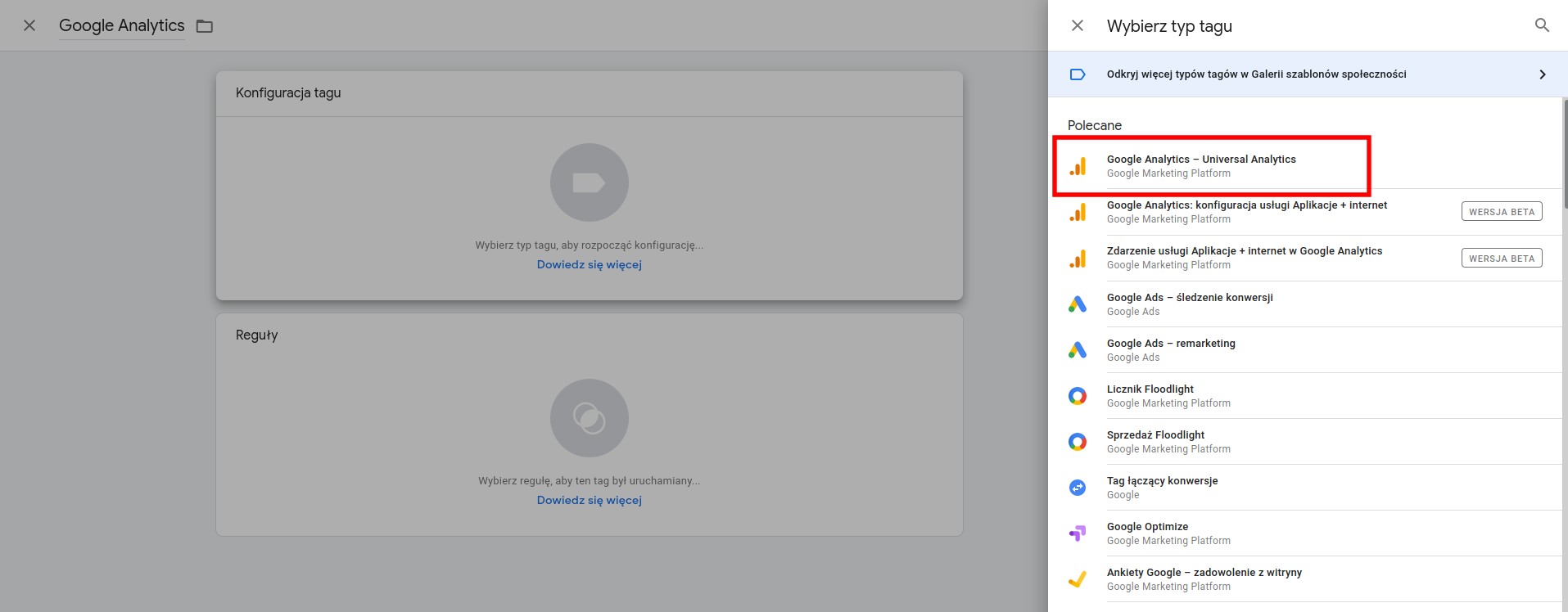The height and width of the screenshot is (612, 1568).
Task: Click WERSJA BETA badge for konfiguracja usługi
Action: (1502, 212)
